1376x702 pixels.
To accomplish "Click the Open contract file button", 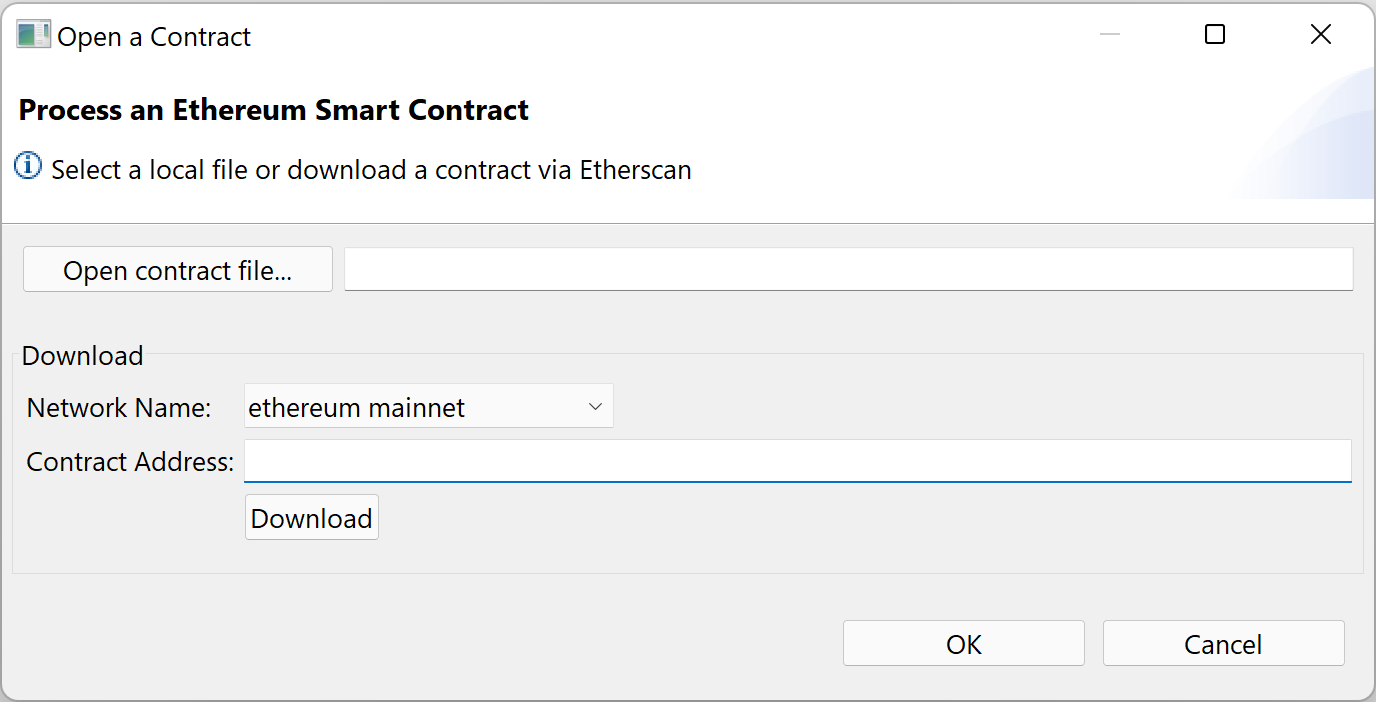I will point(178,270).
